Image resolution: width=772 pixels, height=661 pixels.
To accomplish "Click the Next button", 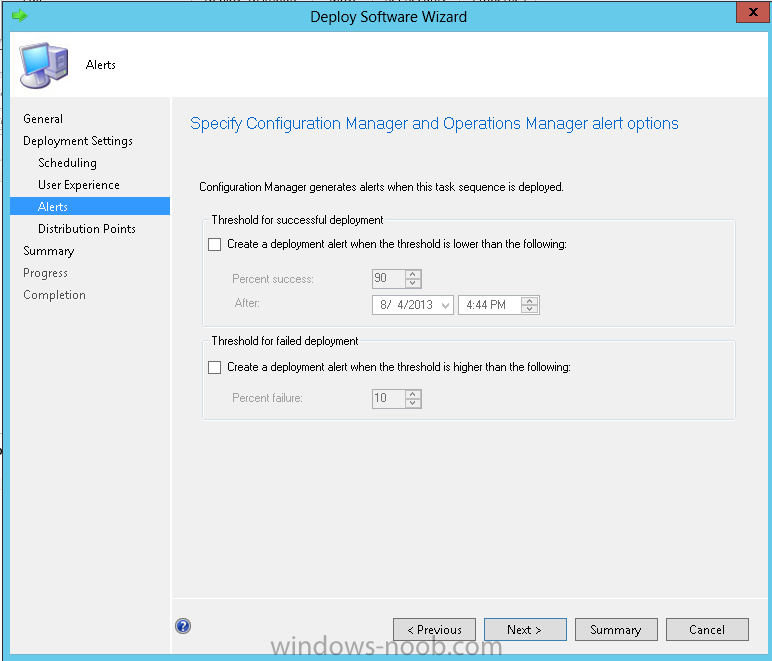I will [524, 629].
